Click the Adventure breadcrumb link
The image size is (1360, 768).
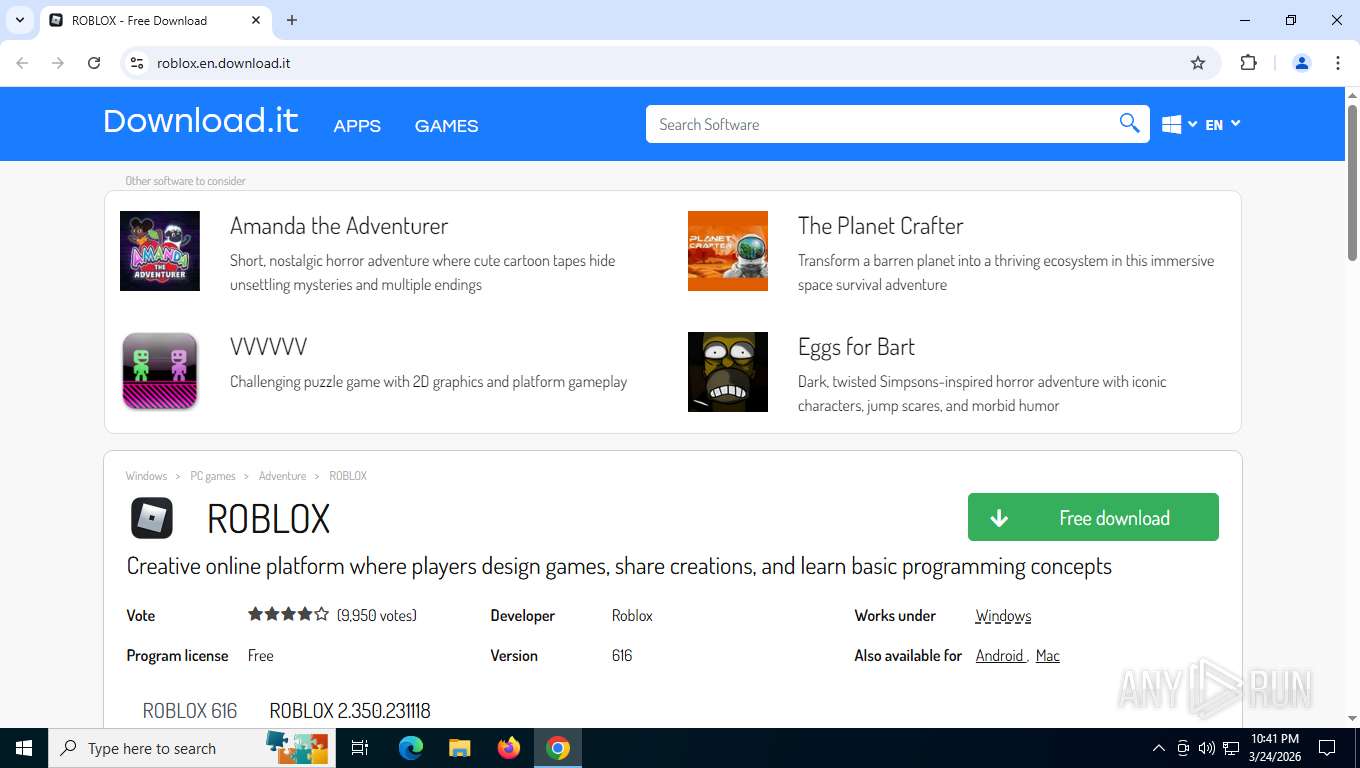click(282, 476)
